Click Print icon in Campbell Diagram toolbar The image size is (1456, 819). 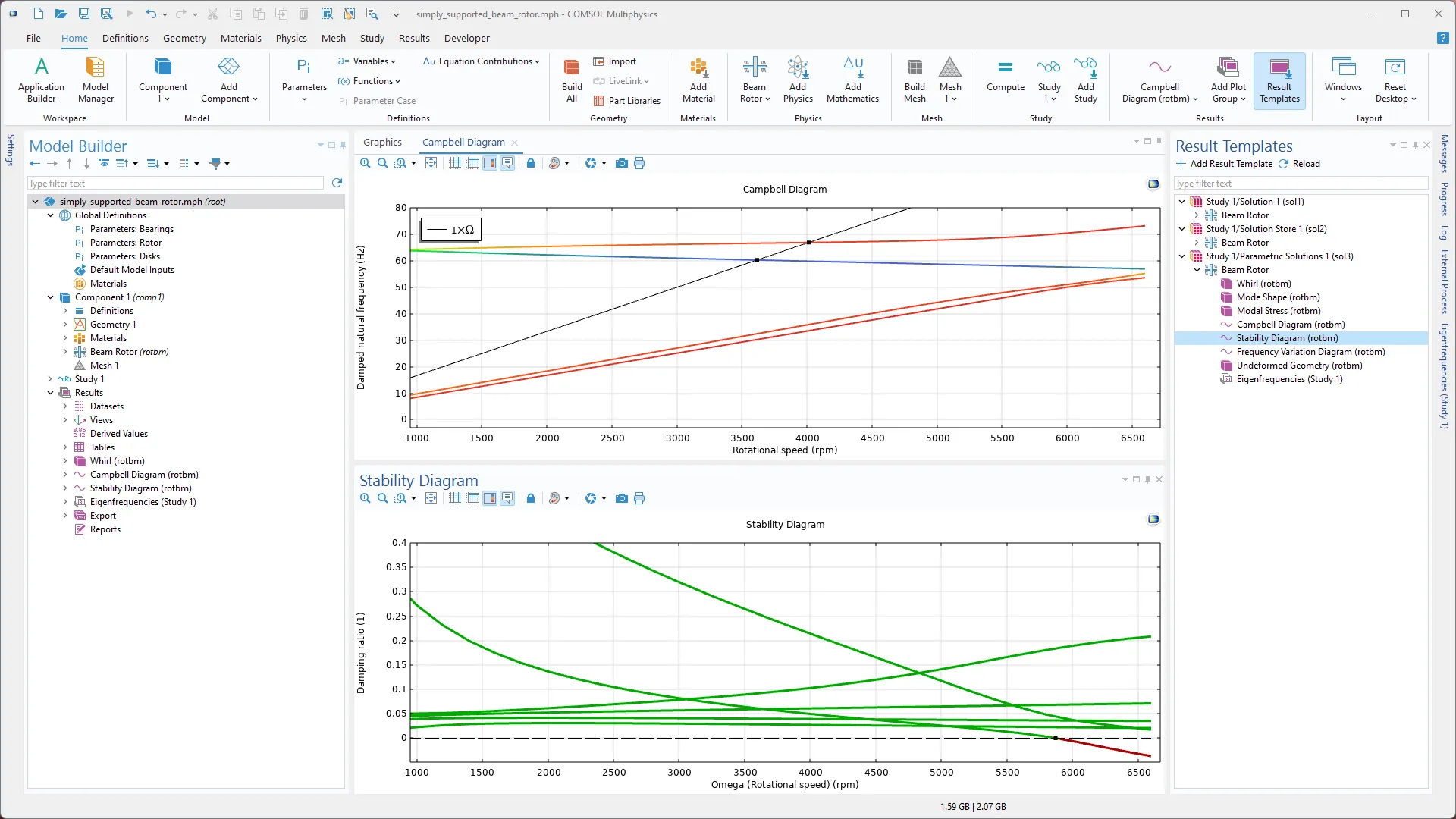click(x=639, y=163)
